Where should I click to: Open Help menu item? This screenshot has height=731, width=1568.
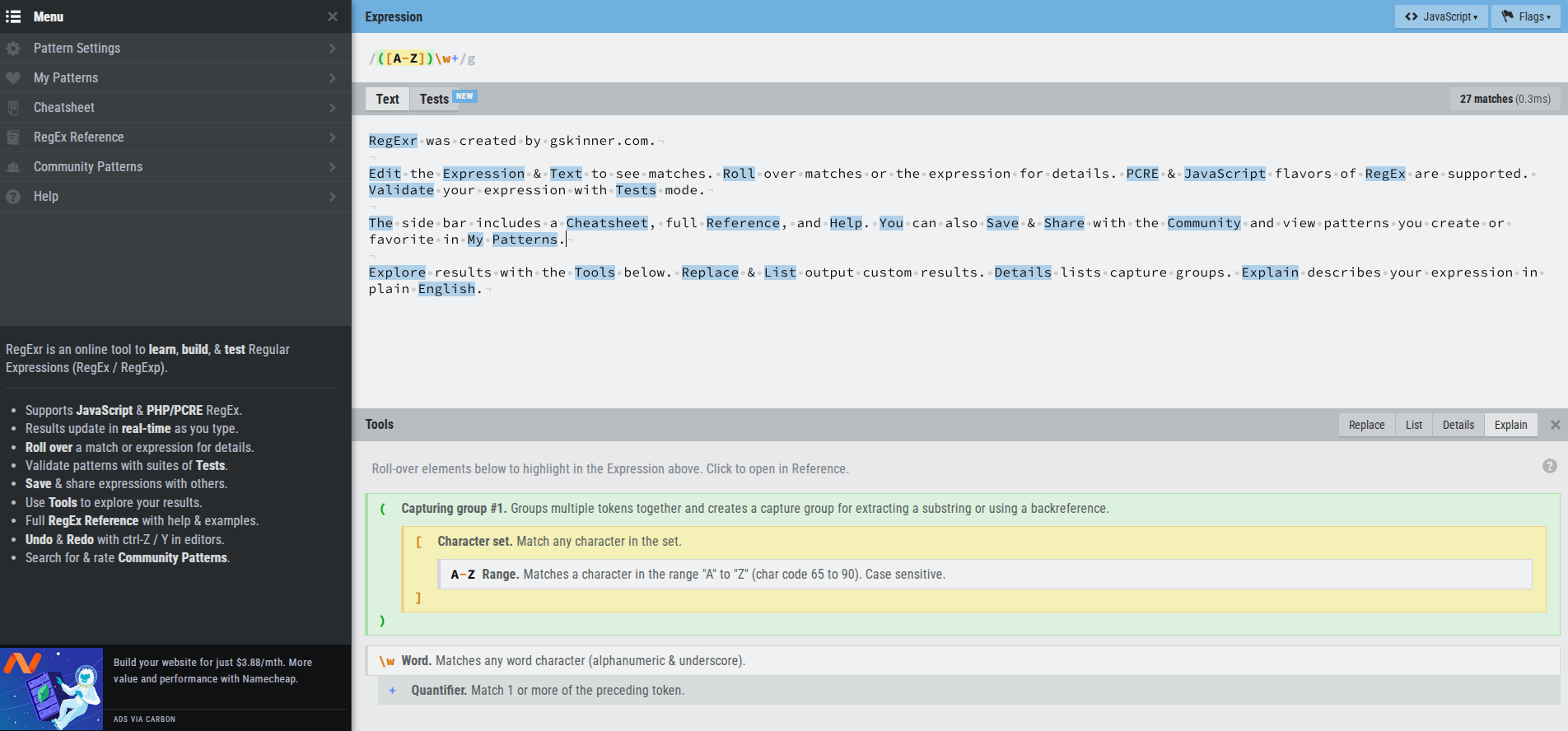[175, 197]
